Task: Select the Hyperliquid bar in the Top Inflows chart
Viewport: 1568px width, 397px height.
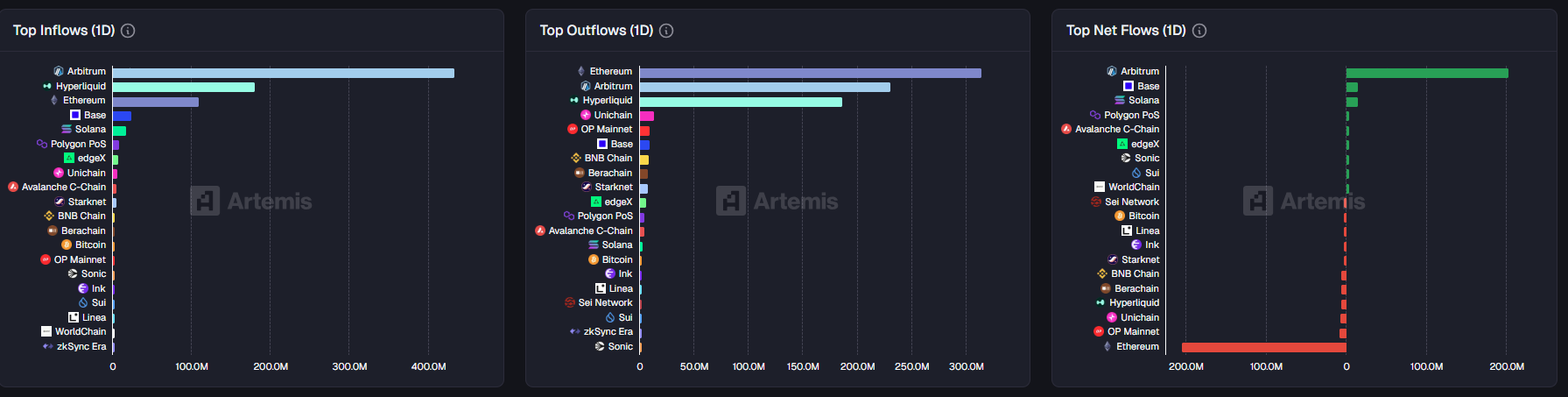Action: pyautogui.click(x=183, y=87)
